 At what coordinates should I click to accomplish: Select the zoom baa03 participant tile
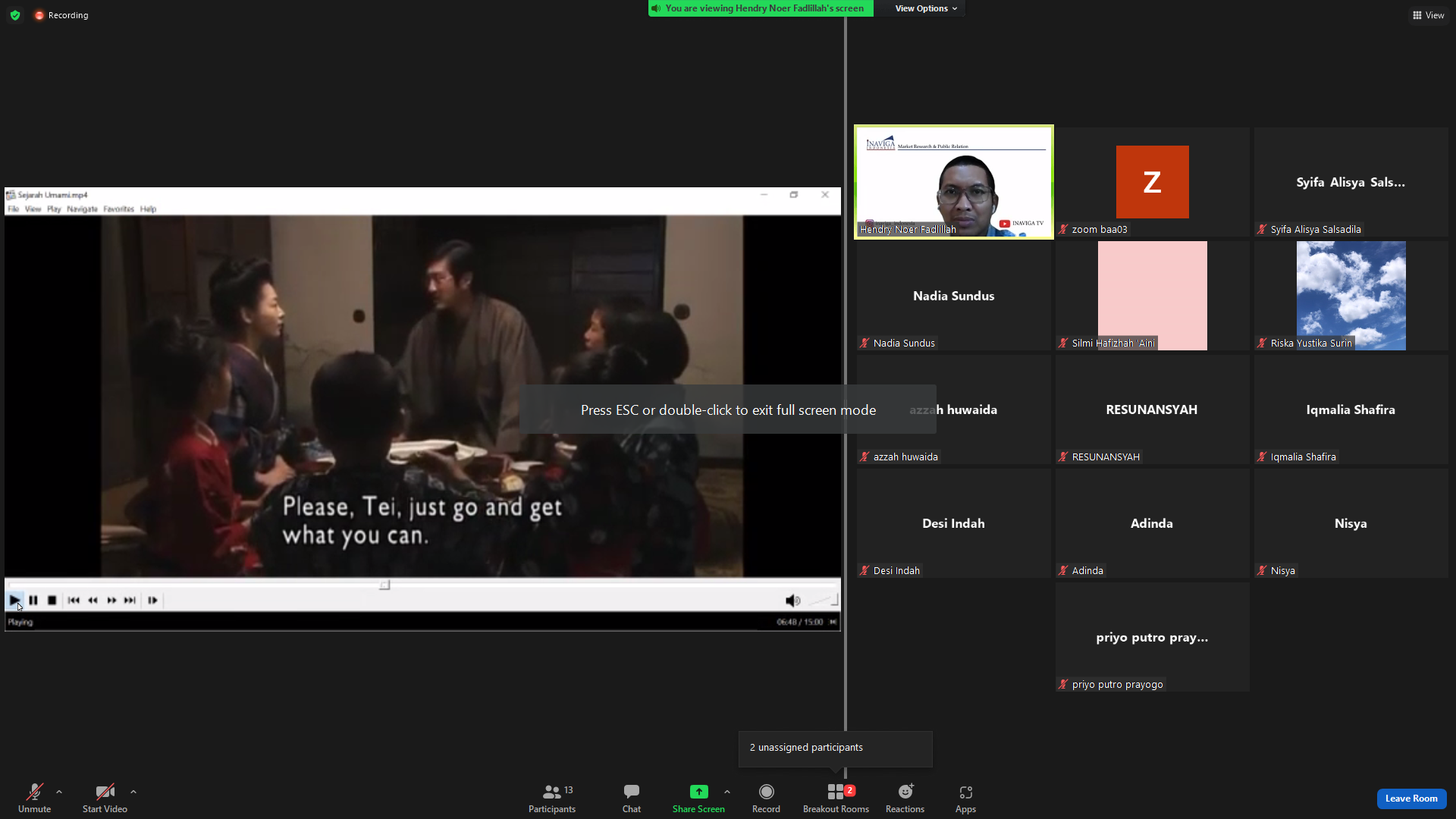tap(1153, 182)
